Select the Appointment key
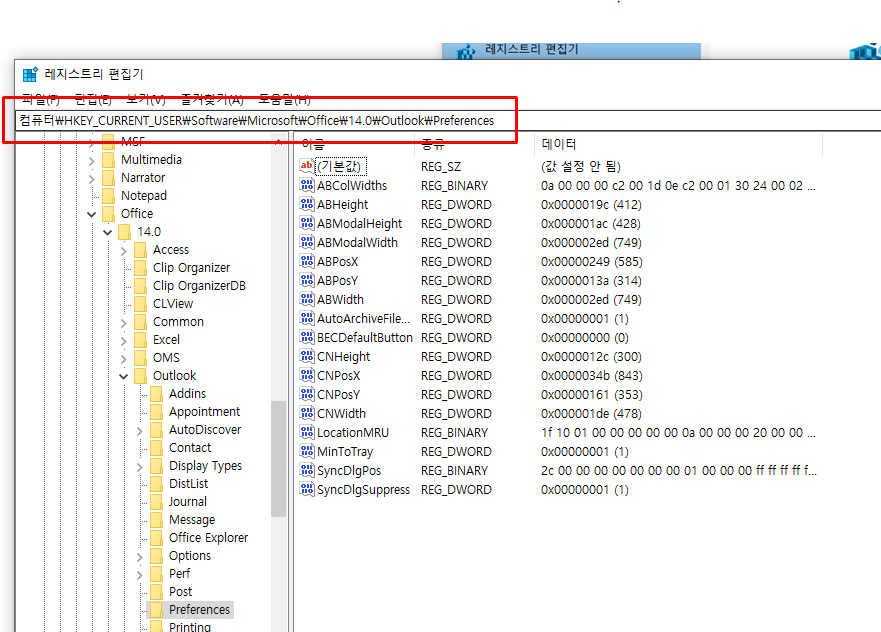Screen dimensions: 881x632 tap(205, 411)
